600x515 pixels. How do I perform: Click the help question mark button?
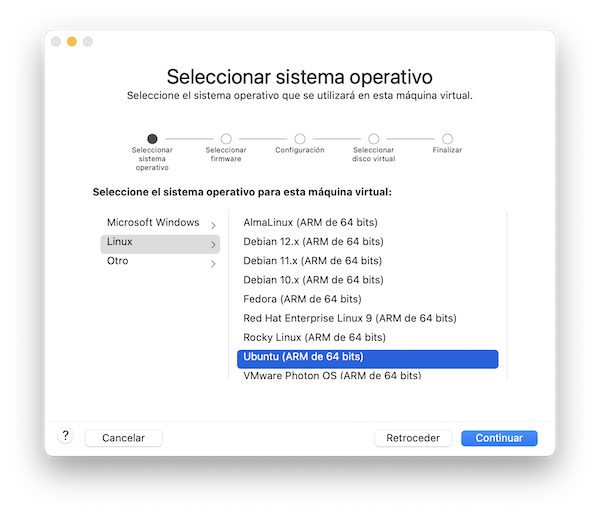tap(66, 436)
